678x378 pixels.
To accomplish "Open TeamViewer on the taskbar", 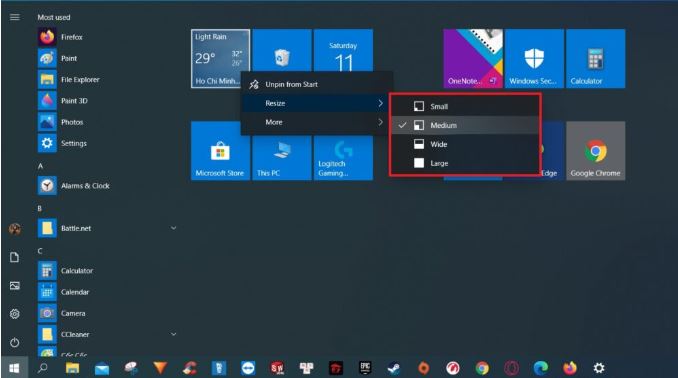I will [x=248, y=368].
